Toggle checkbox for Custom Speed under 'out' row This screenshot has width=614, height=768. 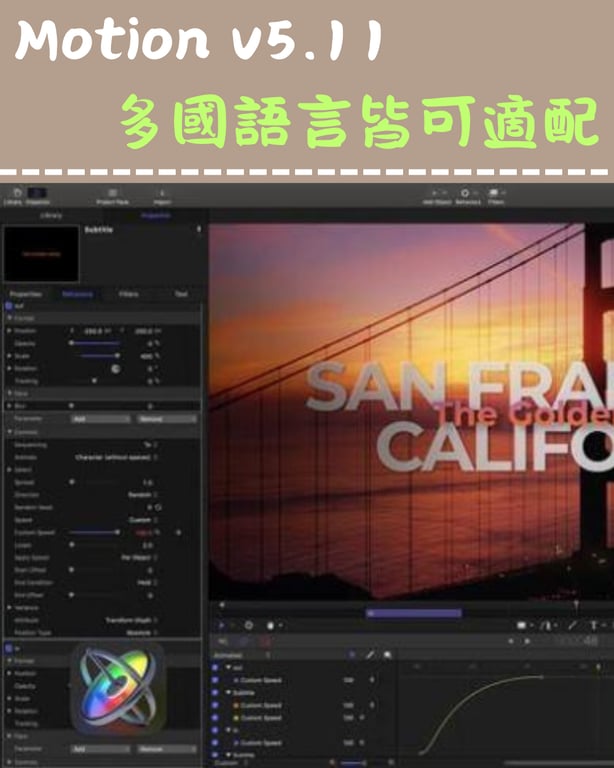pyautogui.click(x=214, y=680)
